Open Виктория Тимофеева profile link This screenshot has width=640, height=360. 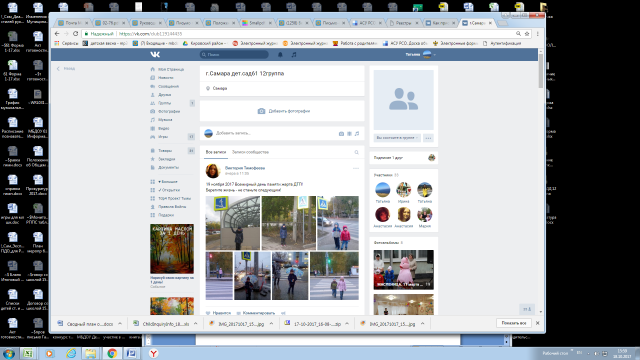(245, 168)
